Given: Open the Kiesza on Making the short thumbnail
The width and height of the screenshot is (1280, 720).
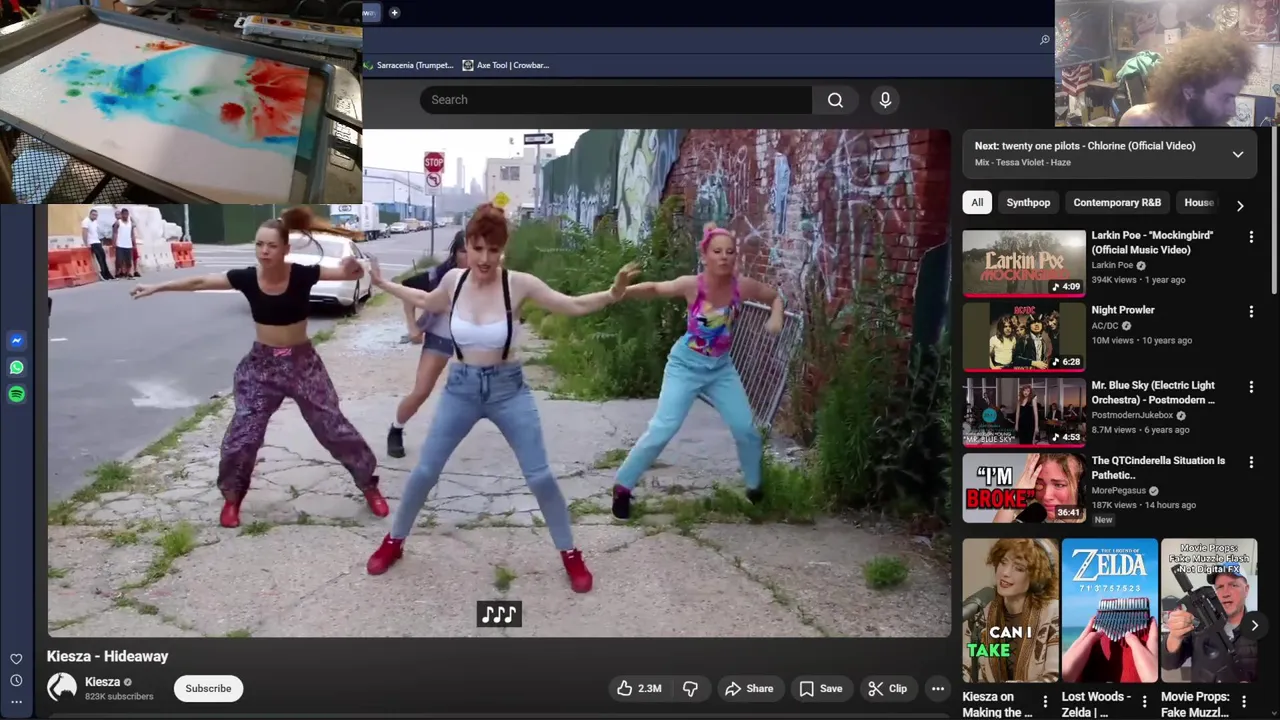Looking at the screenshot, I should tap(1010, 611).
